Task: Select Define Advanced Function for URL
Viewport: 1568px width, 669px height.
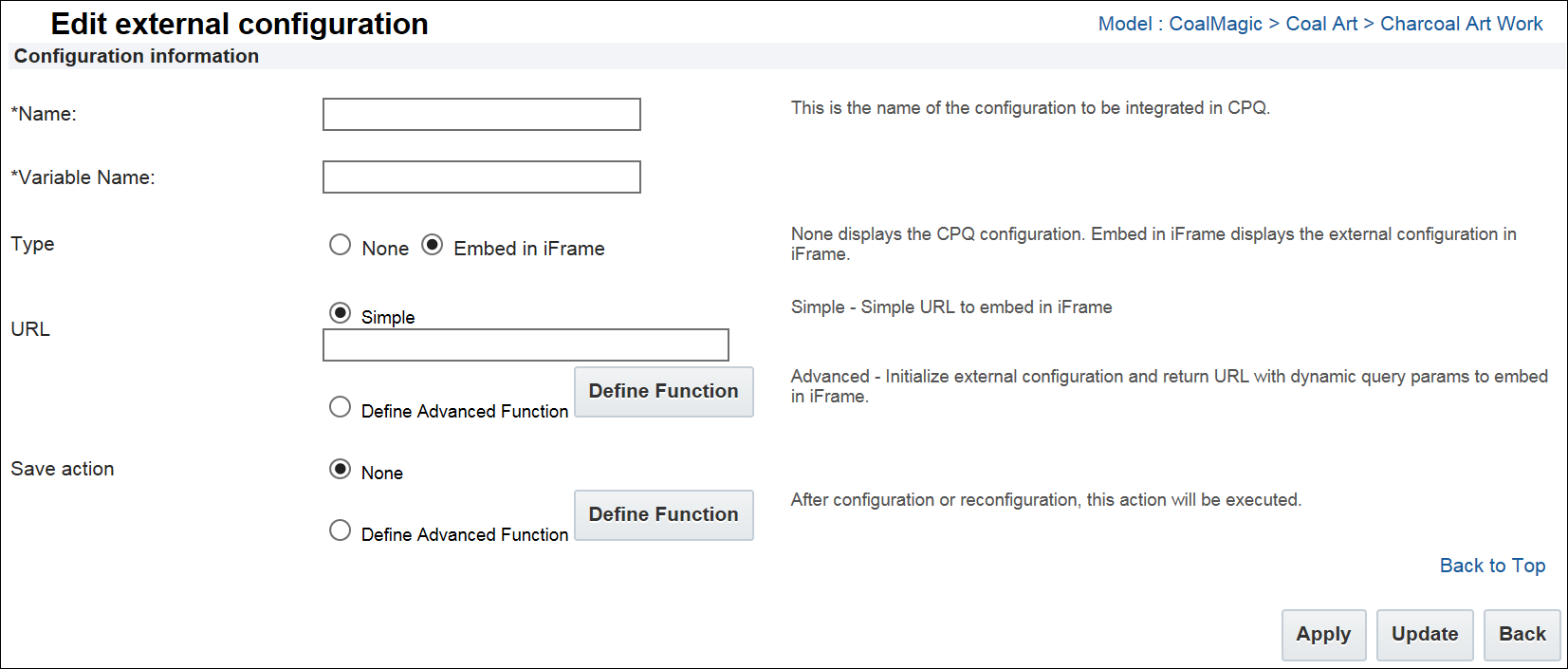Action: point(340,407)
